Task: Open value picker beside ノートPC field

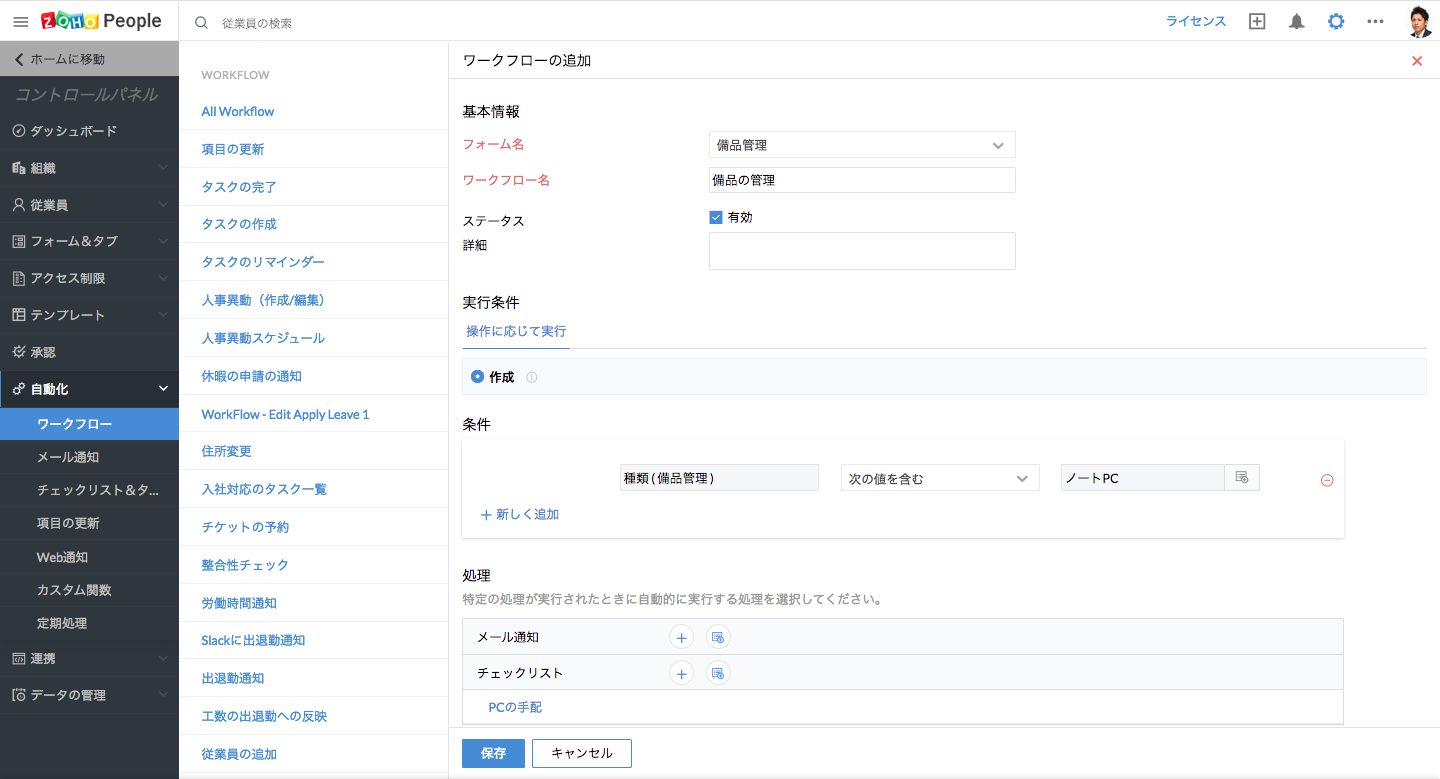Action: 1241,478
